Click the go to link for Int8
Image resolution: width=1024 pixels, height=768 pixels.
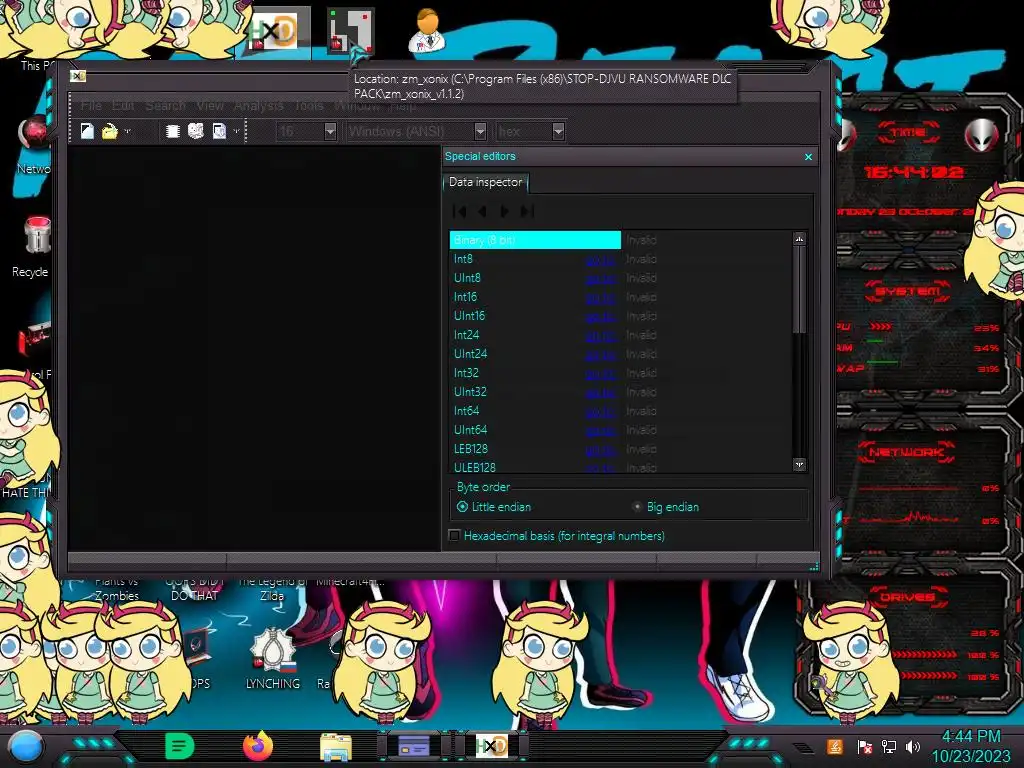[x=601, y=260]
